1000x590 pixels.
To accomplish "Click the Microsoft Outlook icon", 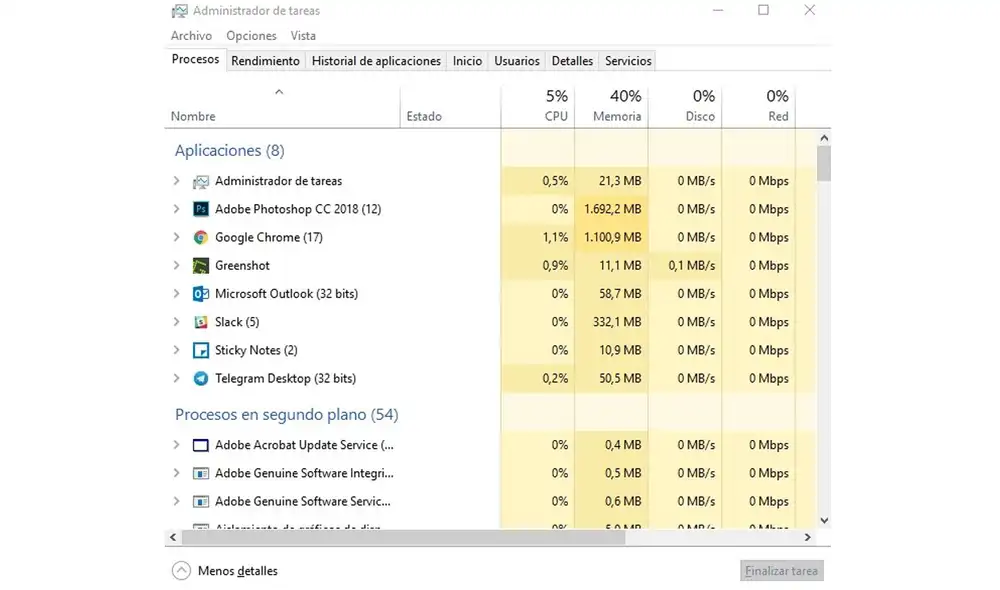I will pyautogui.click(x=201, y=294).
